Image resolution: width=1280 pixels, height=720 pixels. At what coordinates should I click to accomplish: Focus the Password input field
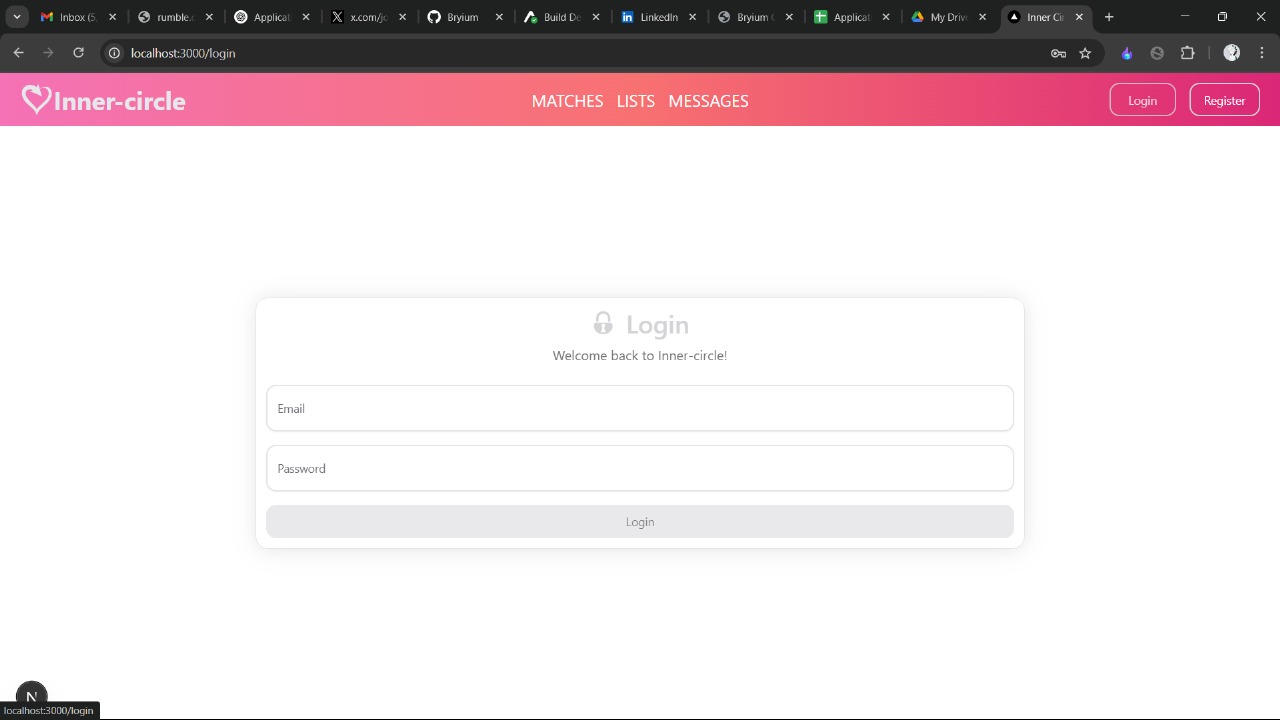[x=640, y=468]
